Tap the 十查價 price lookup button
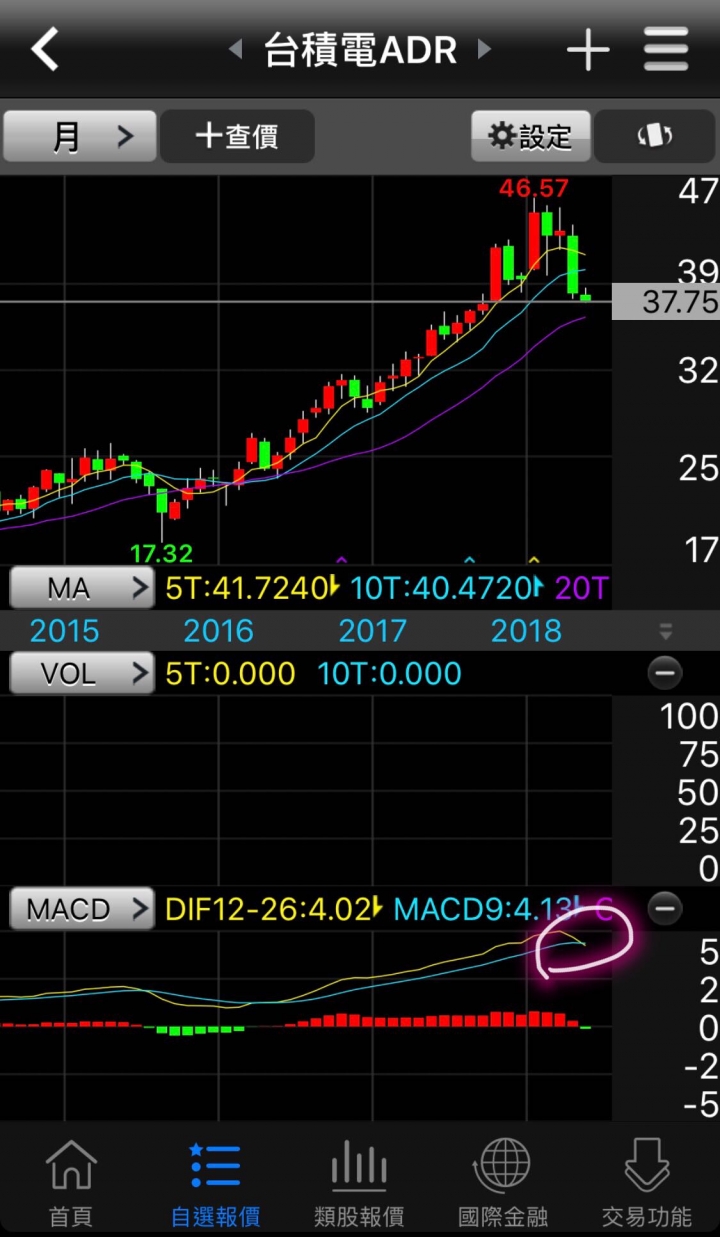 (x=238, y=136)
